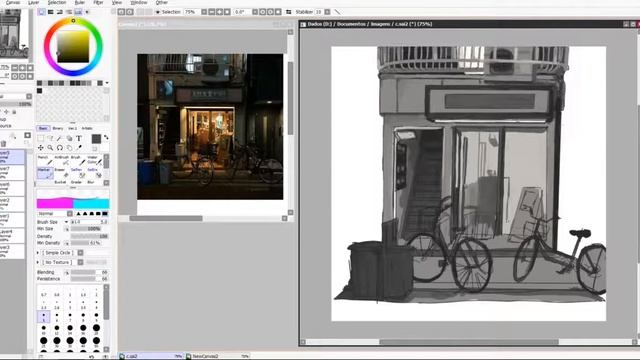Image resolution: width=640 pixels, height=360 pixels.
Task: Open the Simple Circle shape list dropdown
Action: pos(80,253)
